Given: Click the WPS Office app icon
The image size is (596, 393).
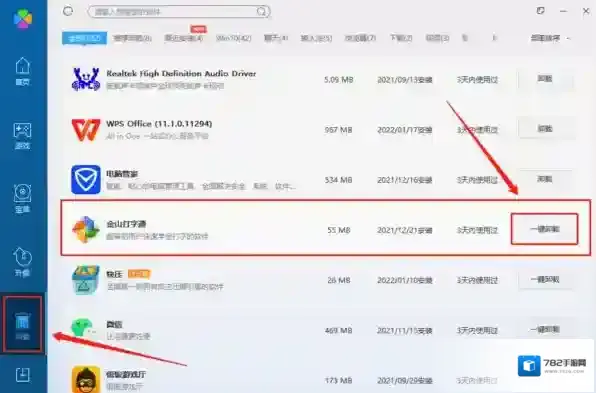Looking at the screenshot, I should pyautogui.click(x=86, y=129).
